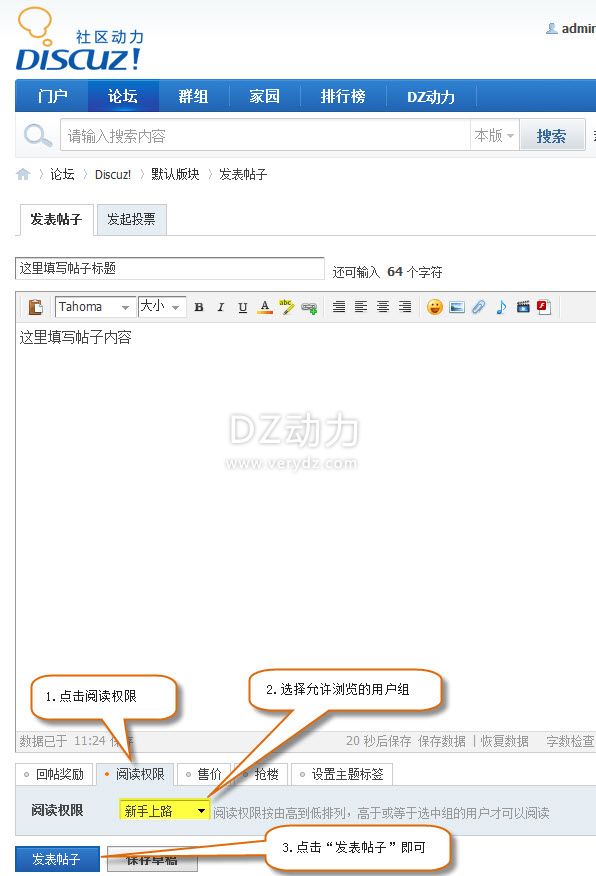Click the 搜索 search button
This screenshot has height=876, width=596.
pyautogui.click(x=552, y=135)
